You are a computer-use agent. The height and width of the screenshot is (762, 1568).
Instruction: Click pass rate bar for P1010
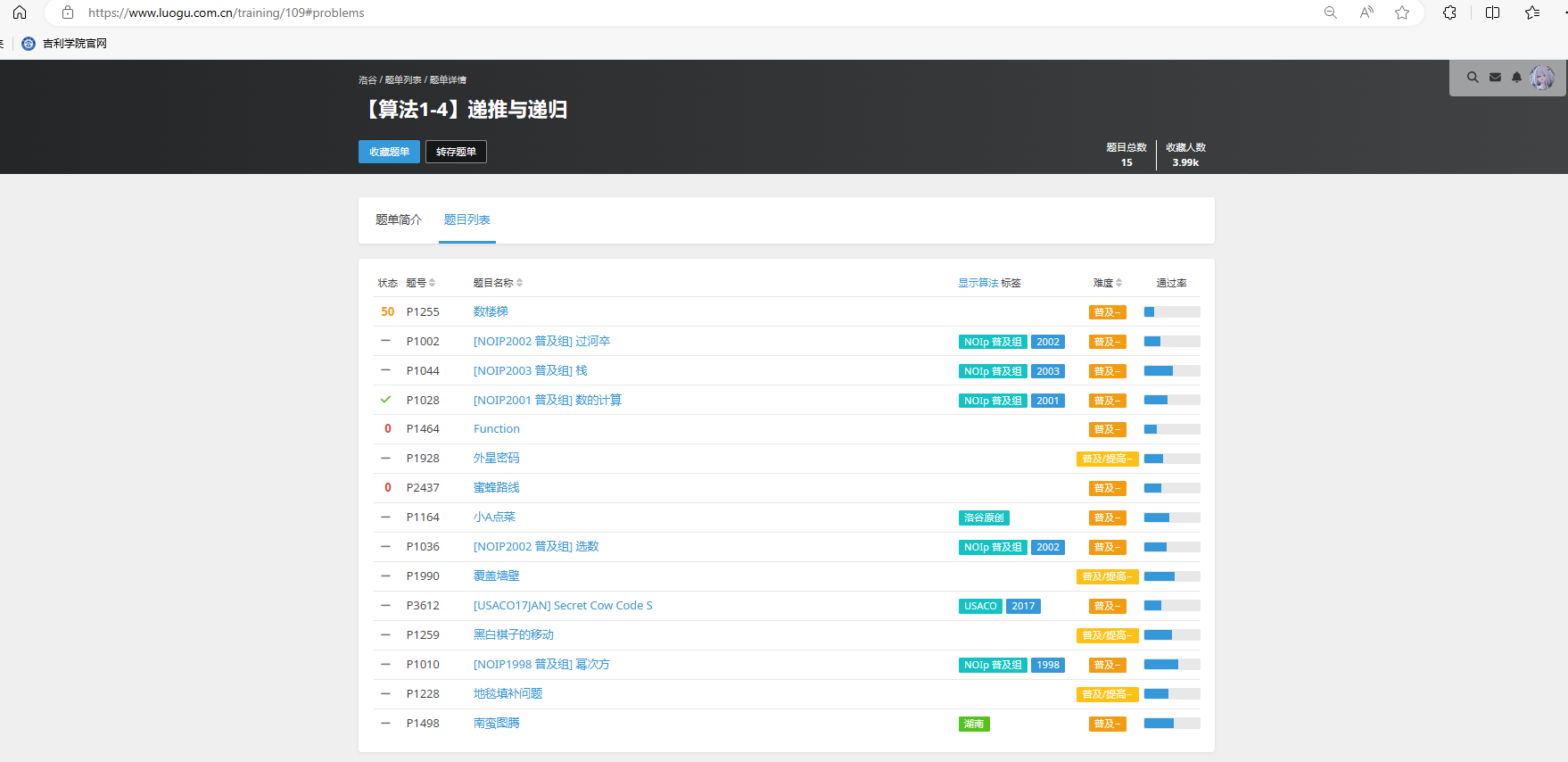click(x=1172, y=665)
